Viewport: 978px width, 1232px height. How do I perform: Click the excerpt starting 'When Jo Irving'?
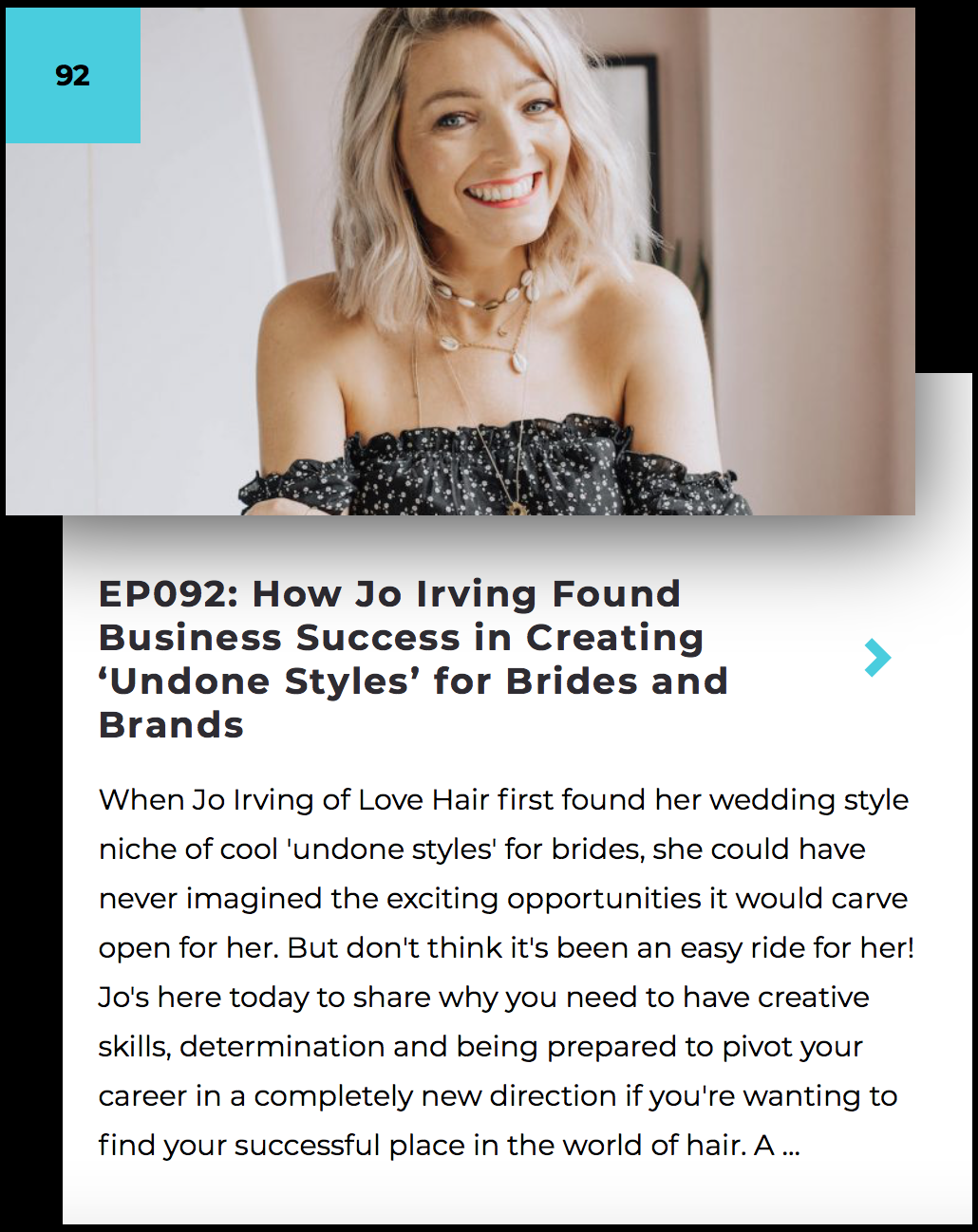506,972
